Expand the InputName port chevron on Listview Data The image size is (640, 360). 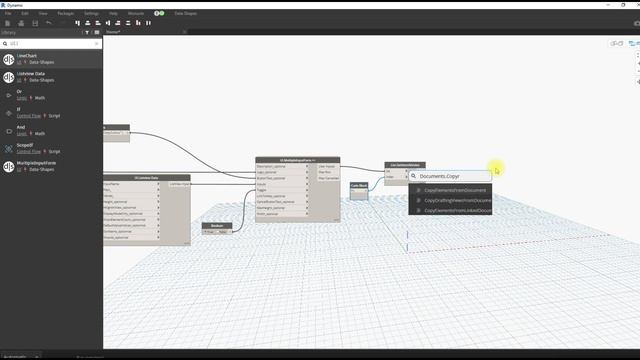(158, 184)
